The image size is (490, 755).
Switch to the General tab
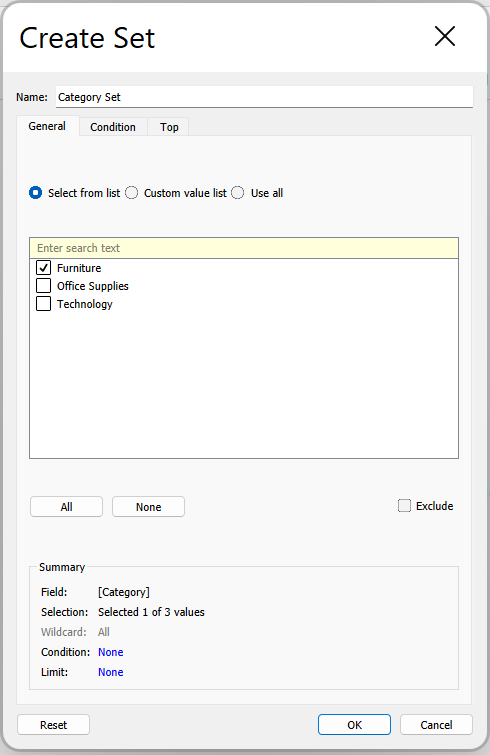47,126
